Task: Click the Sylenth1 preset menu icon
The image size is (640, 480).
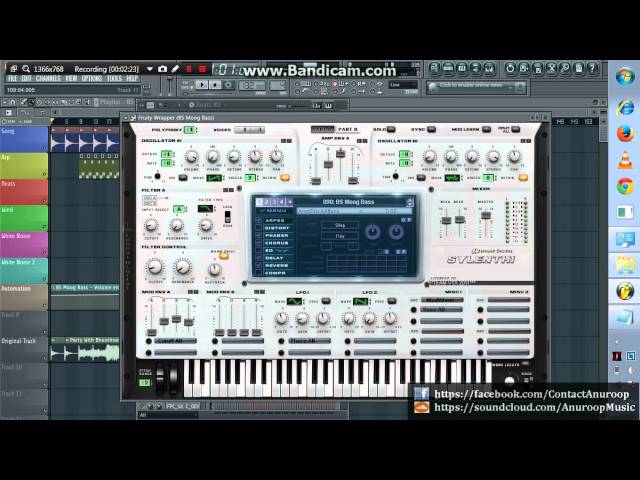Action: point(409,202)
